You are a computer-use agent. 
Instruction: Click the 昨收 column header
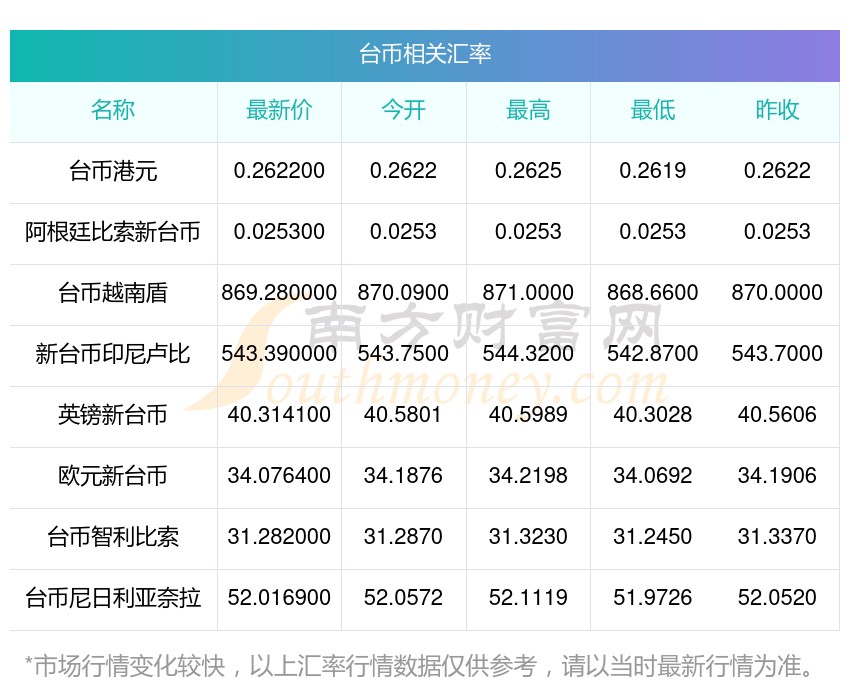click(x=777, y=110)
